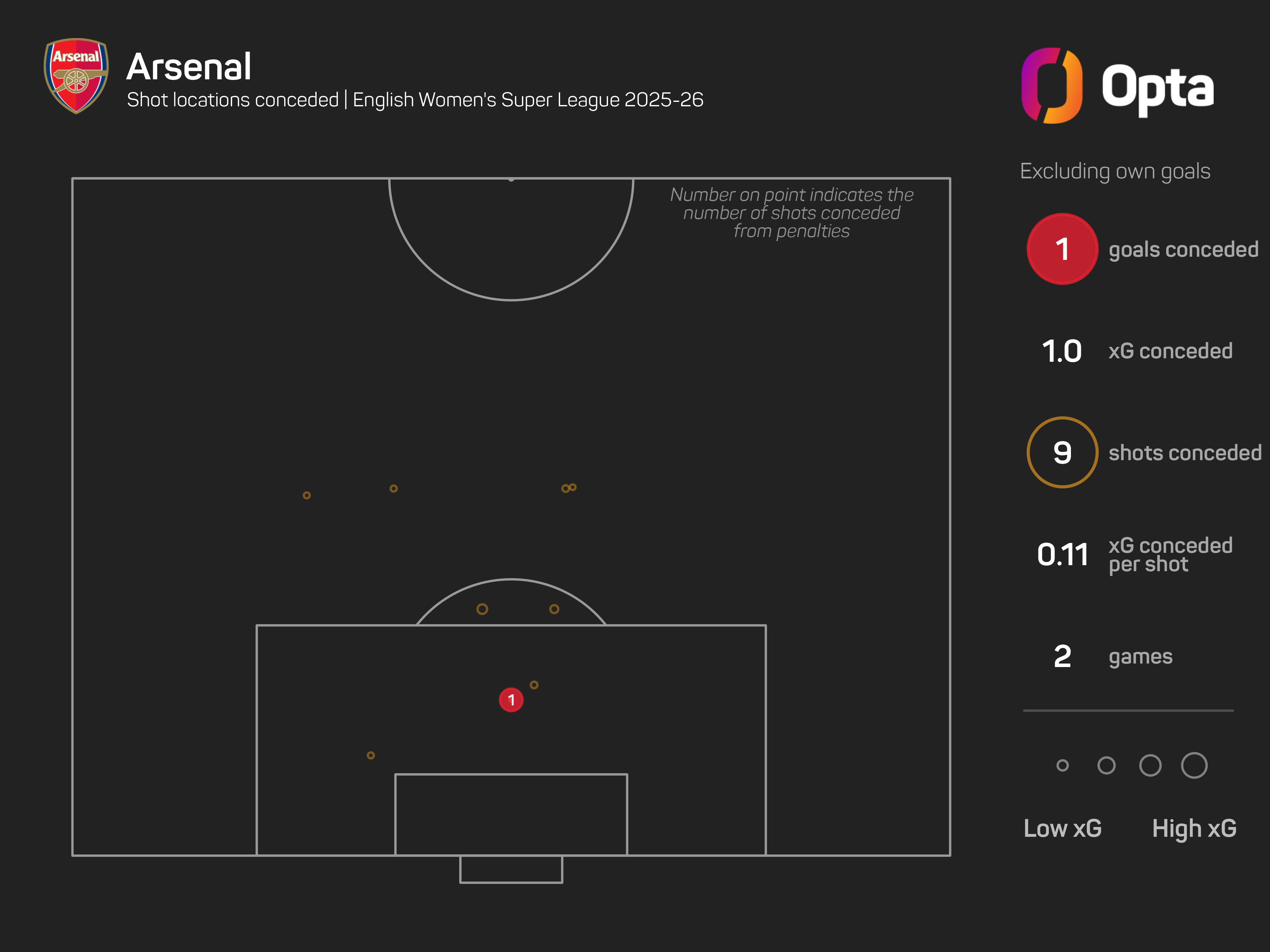Click the 'Excluding own goals' note

pos(1115,172)
